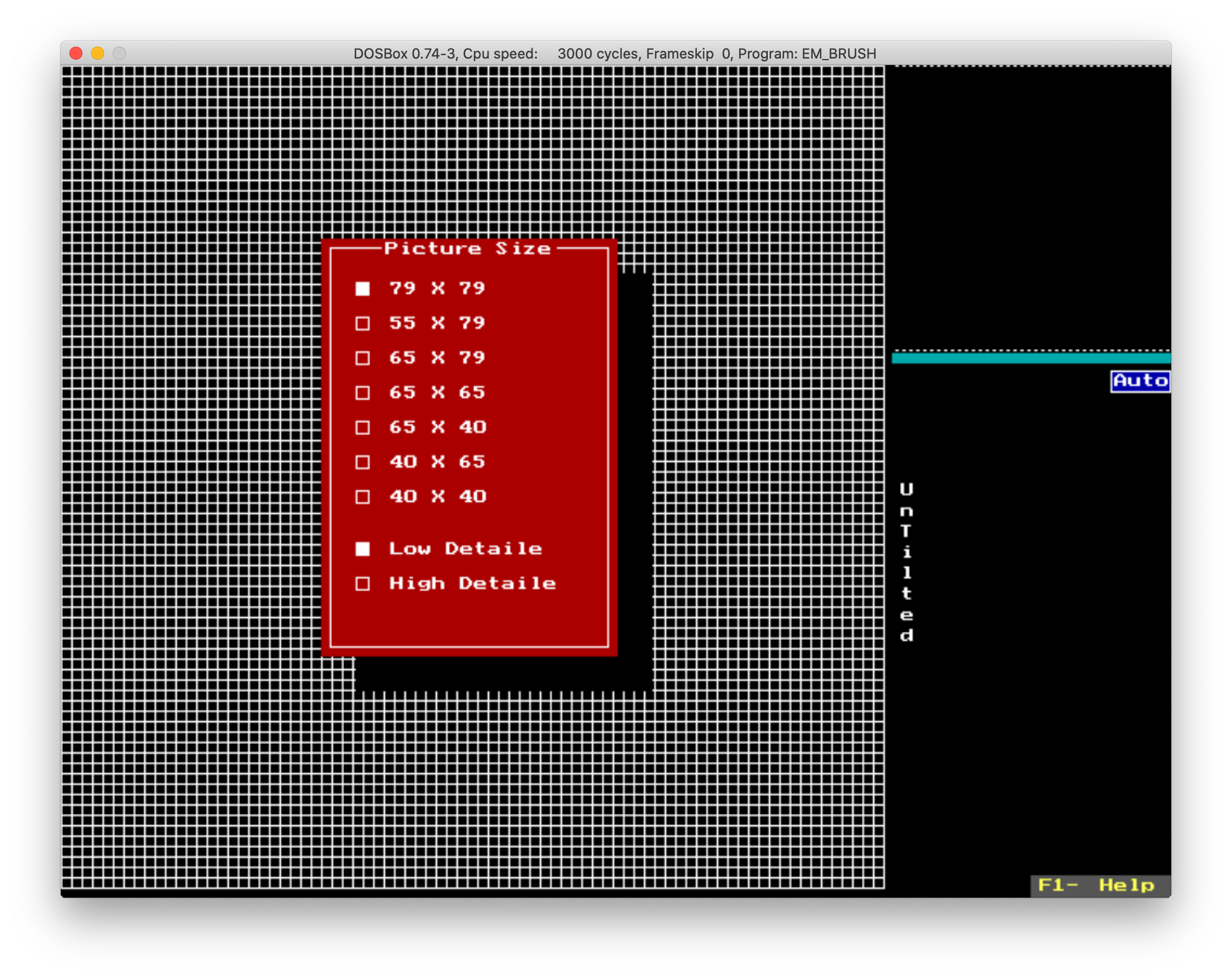1232x978 pixels.
Task: Select the 65 X 79 size option
Action: coord(362,358)
